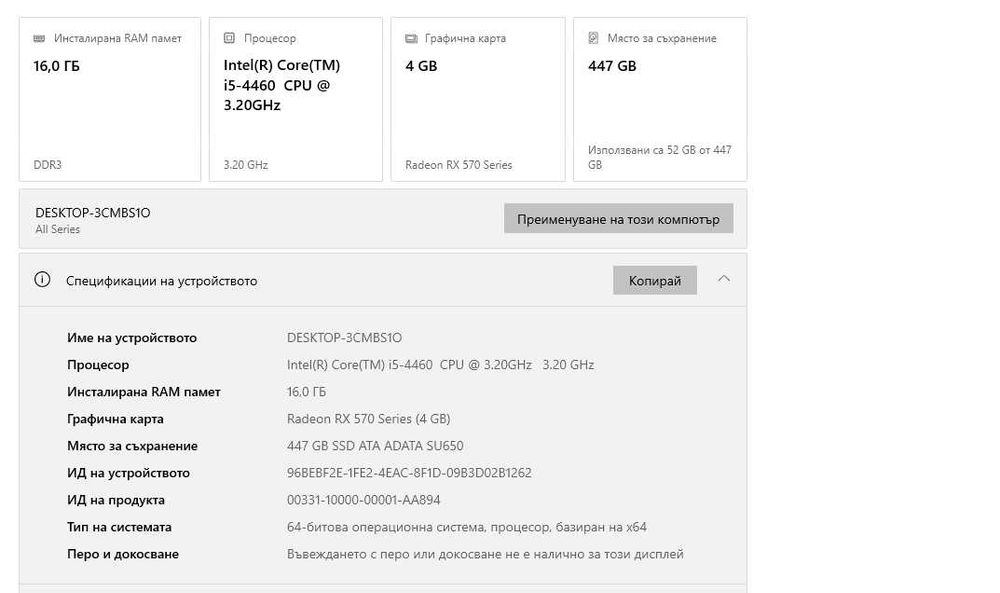Click the DDR3 label
Image resolution: width=1000 pixels, height=593 pixels.
(x=47, y=165)
